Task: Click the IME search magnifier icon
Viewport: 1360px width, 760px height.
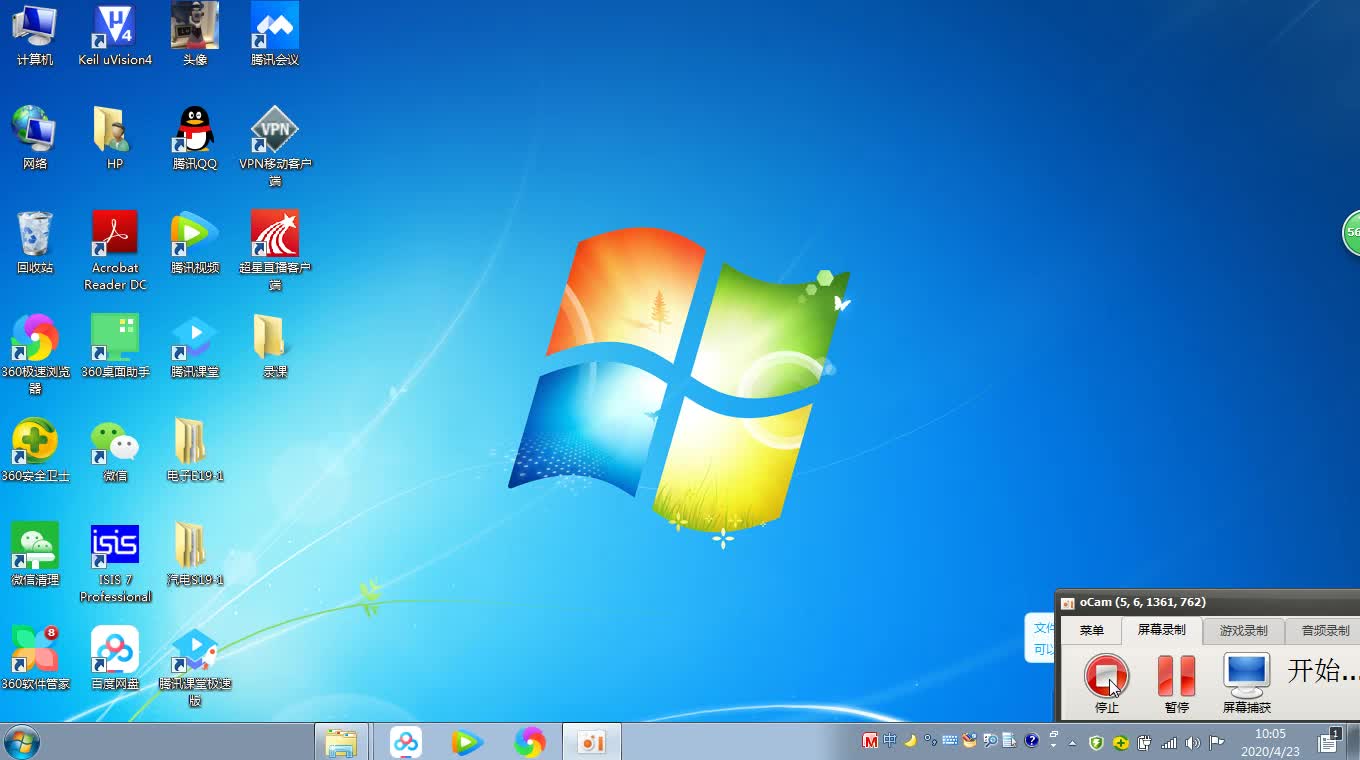Action: (990, 741)
